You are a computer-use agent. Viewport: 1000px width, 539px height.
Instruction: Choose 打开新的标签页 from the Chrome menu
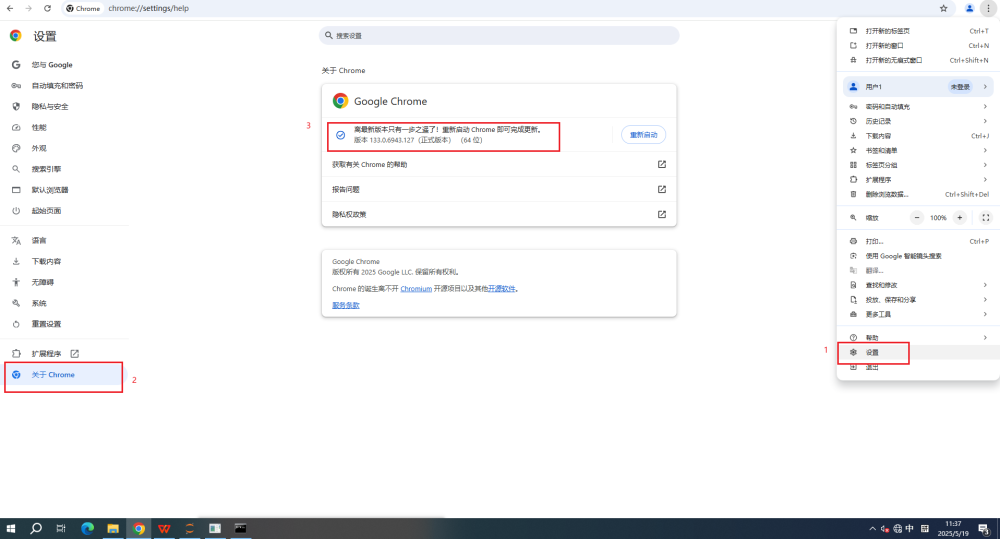click(x=918, y=31)
